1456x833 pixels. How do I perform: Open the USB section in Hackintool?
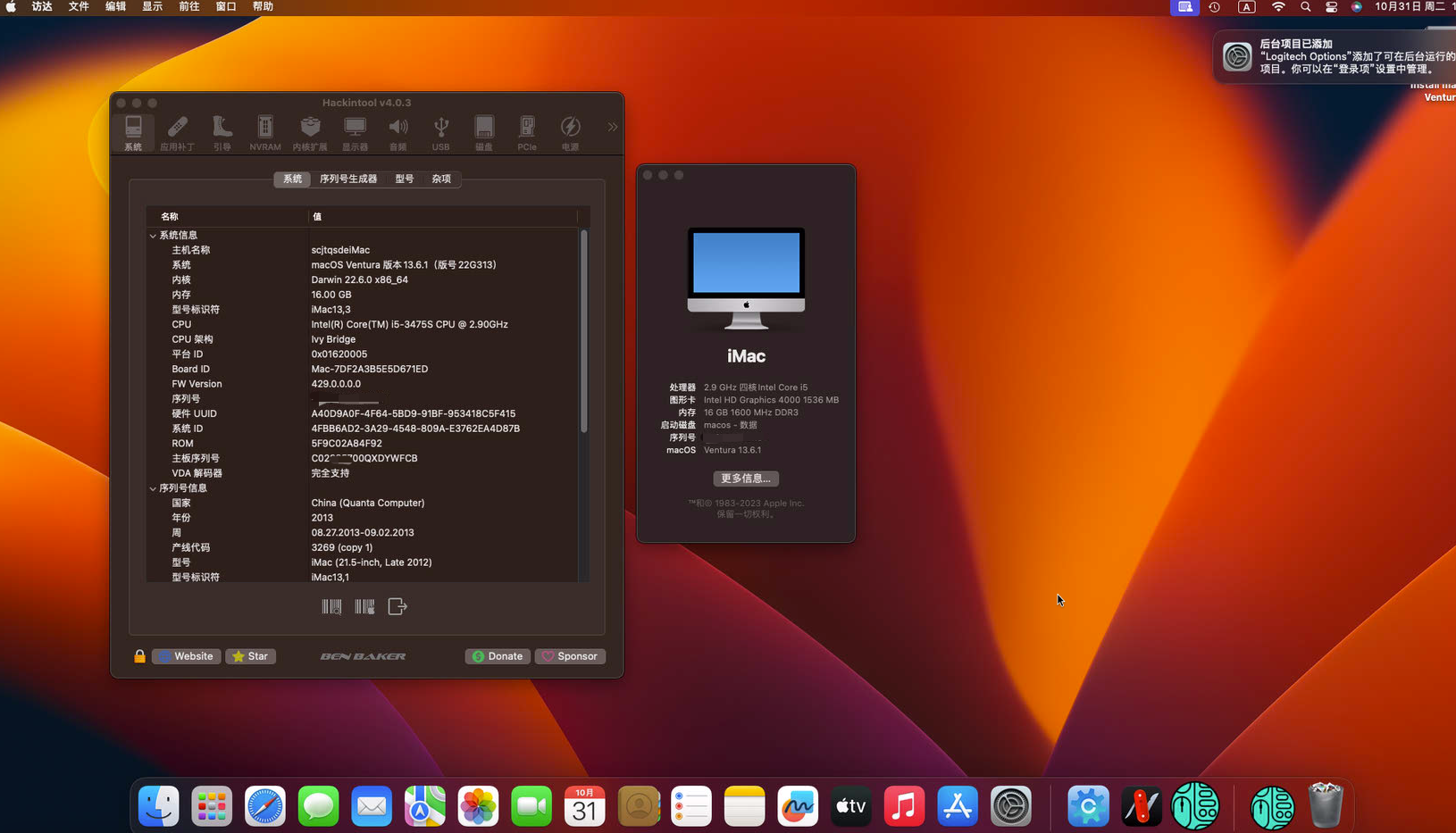pos(441,133)
